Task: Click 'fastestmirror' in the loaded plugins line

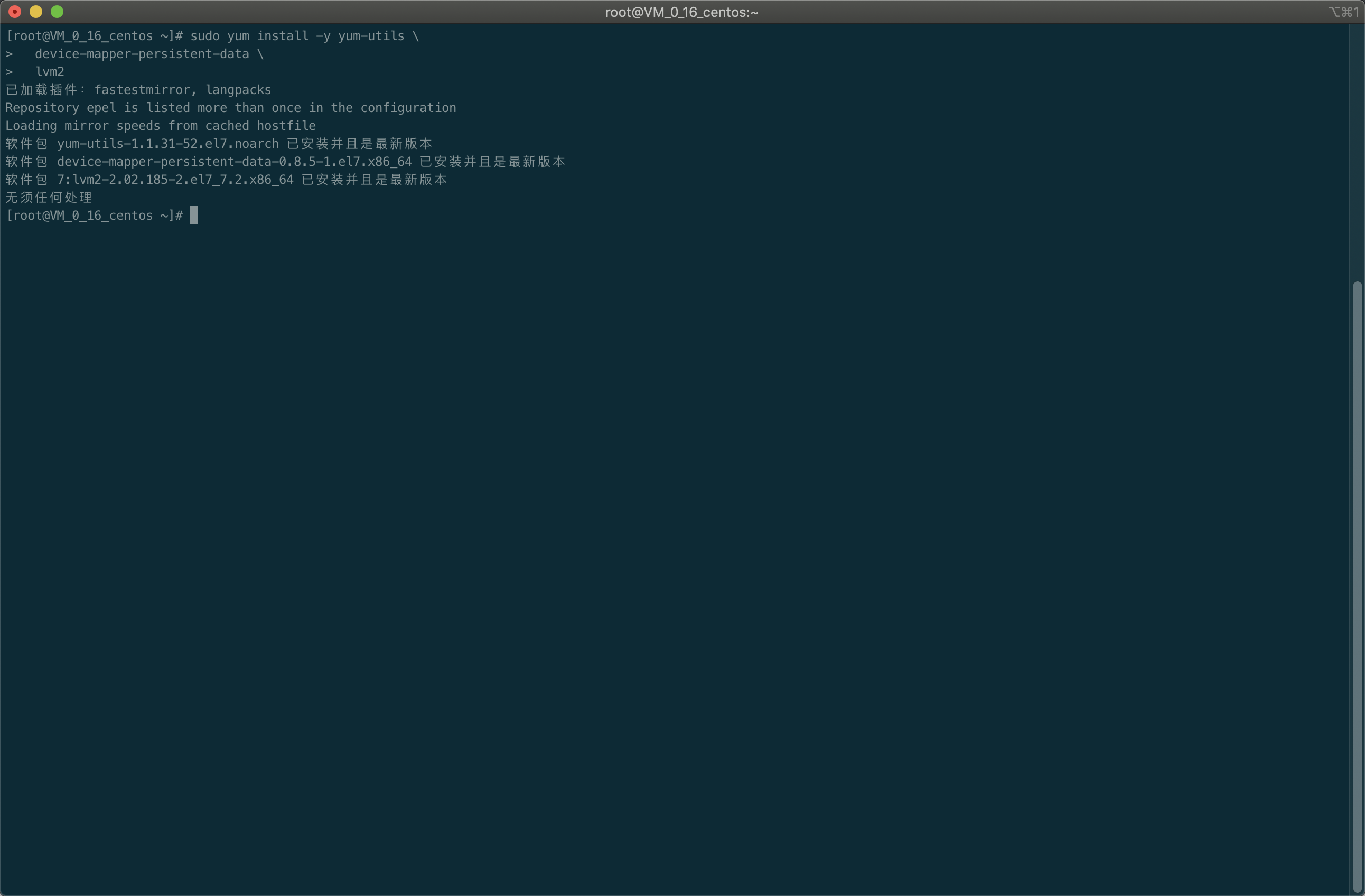Action: (x=142, y=89)
